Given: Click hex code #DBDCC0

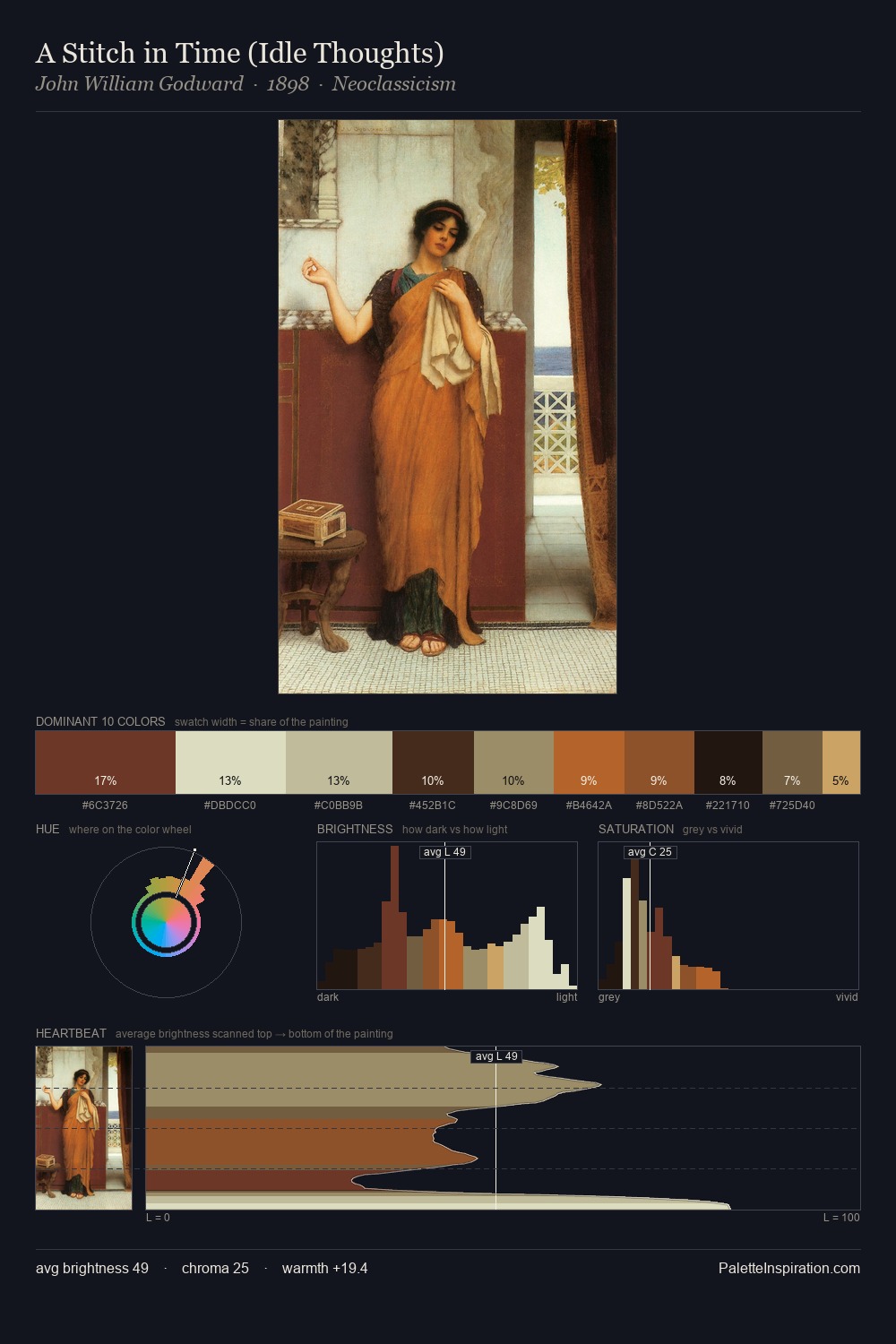Looking at the screenshot, I should click(x=230, y=806).
